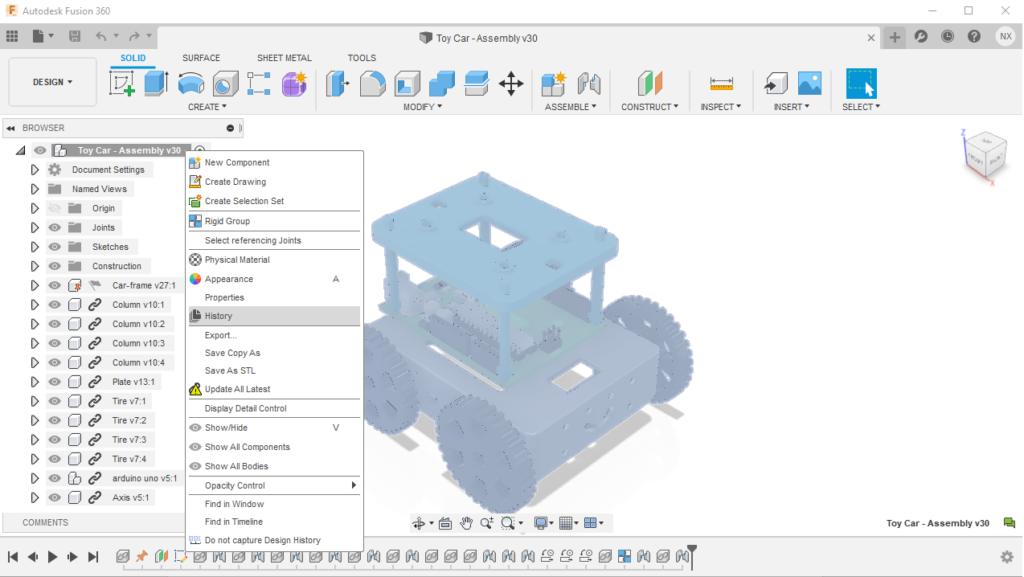Click the Joint tool under ASSEMBLE

[x=590, y=83]
